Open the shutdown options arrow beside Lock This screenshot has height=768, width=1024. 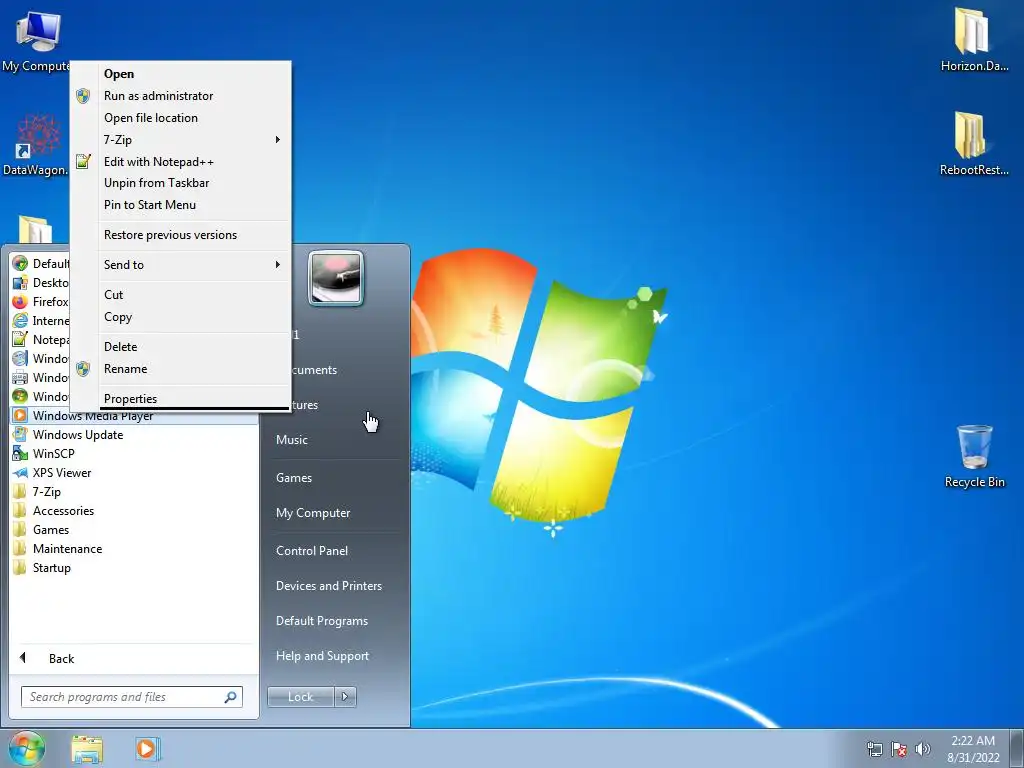(345, 697)
